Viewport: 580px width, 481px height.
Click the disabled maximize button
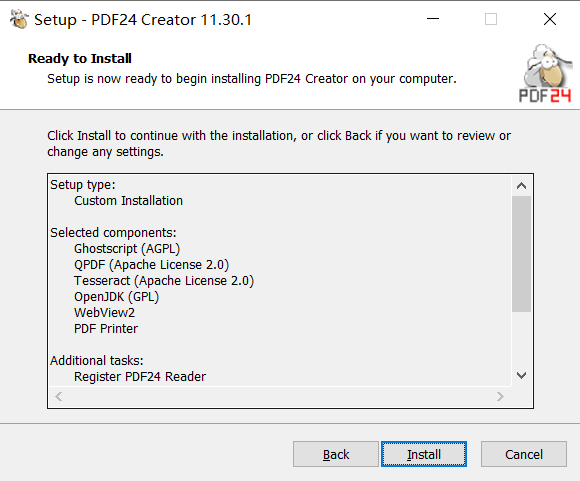(491, 19)
